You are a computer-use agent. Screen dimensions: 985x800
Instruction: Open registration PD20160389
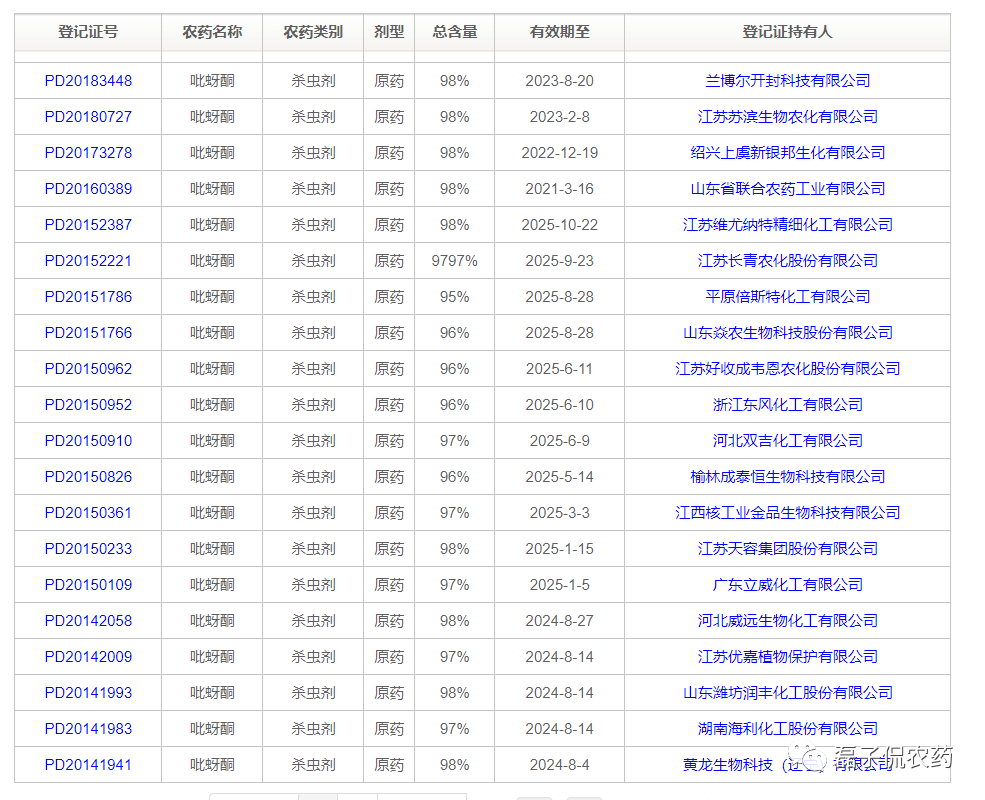[x=87, y=188]
